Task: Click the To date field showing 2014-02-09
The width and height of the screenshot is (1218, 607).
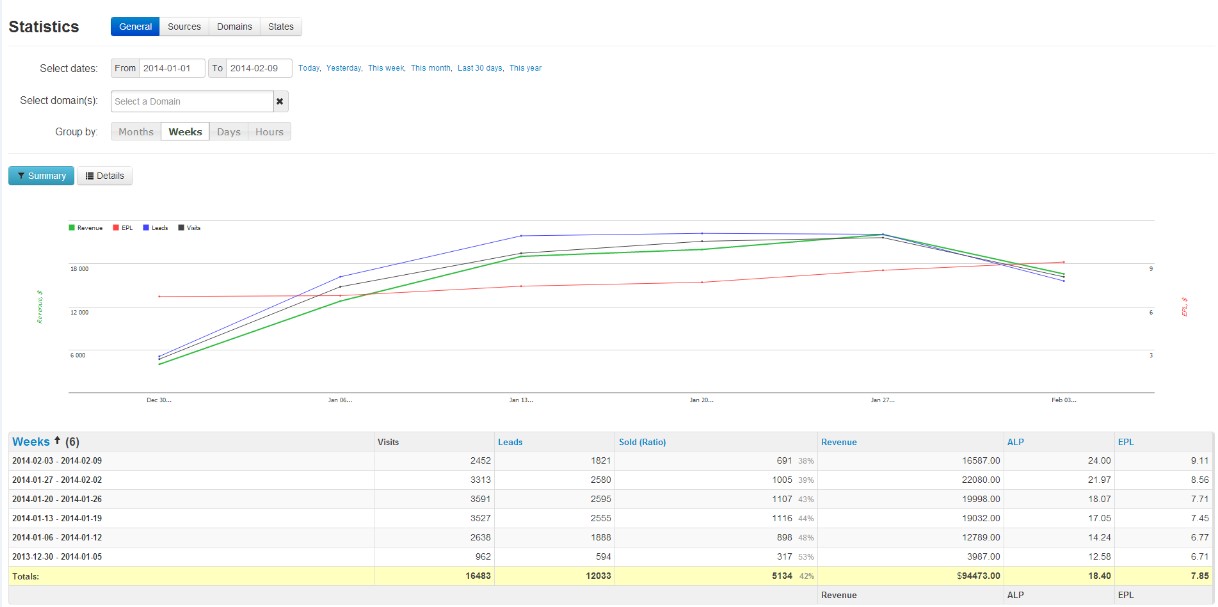Action: coord(259,68)
